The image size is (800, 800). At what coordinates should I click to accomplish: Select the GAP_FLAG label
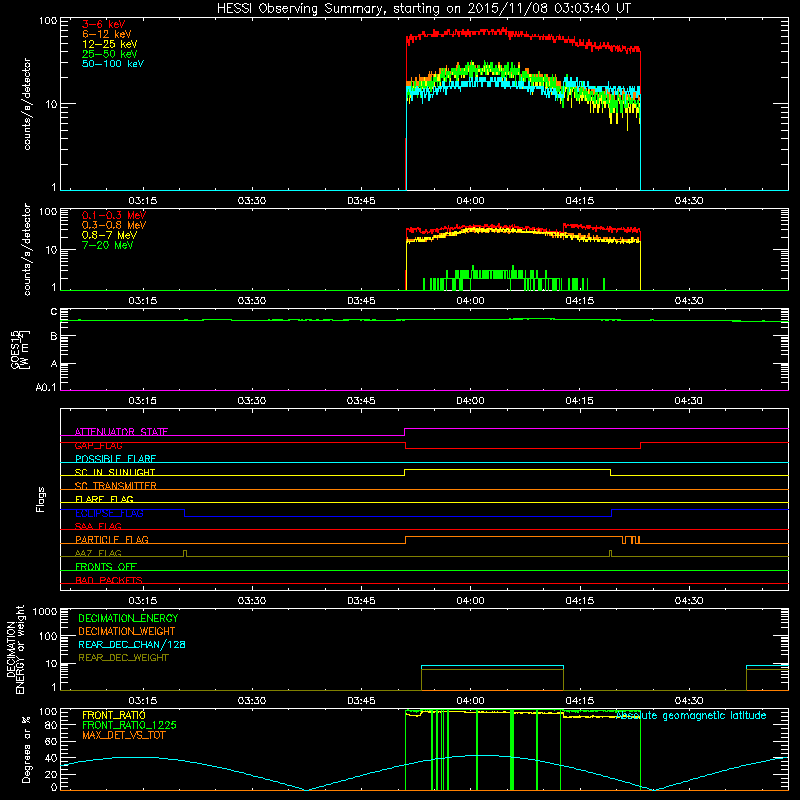[x=98, y=445]
